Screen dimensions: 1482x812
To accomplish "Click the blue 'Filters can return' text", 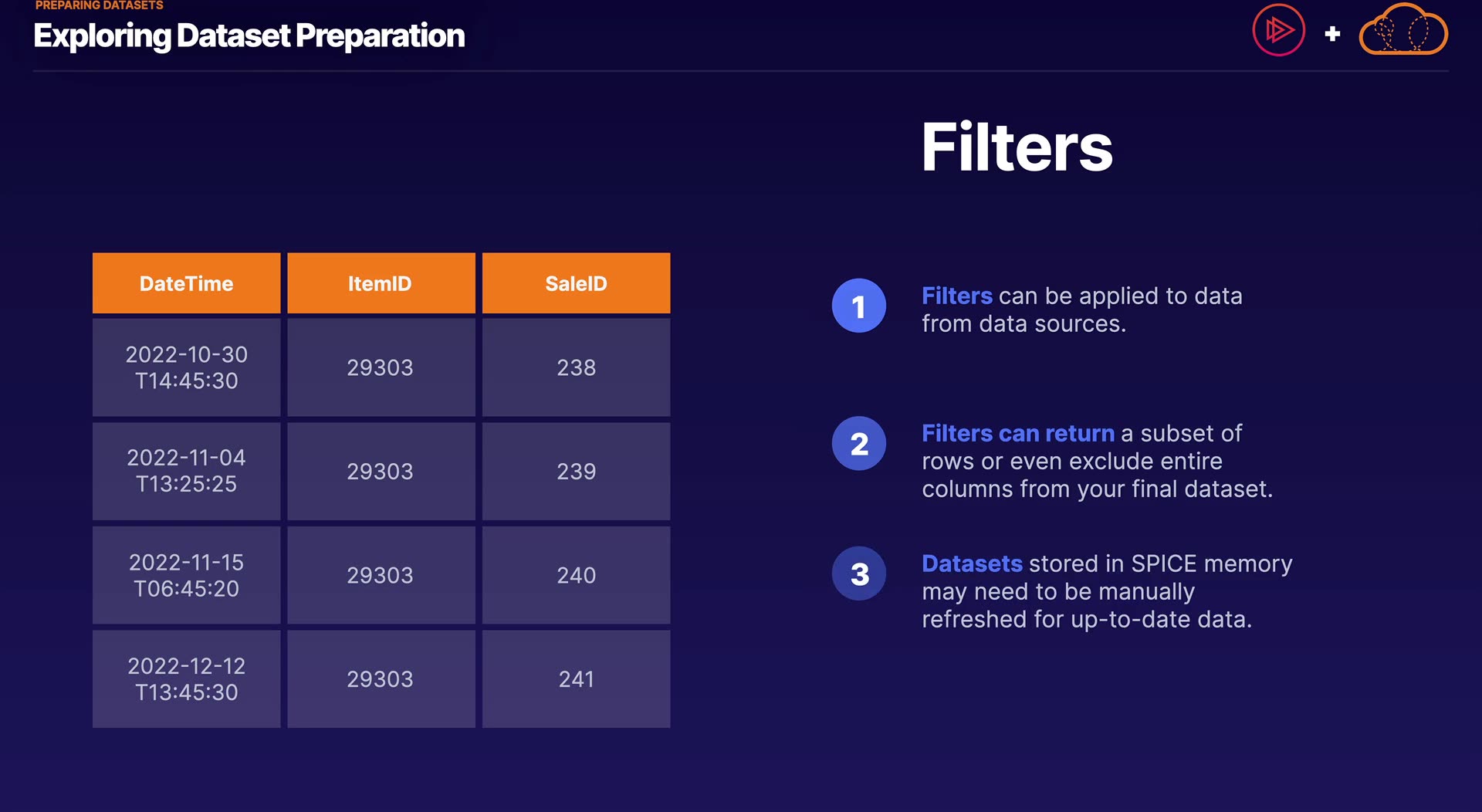I will click(1017, 433).
